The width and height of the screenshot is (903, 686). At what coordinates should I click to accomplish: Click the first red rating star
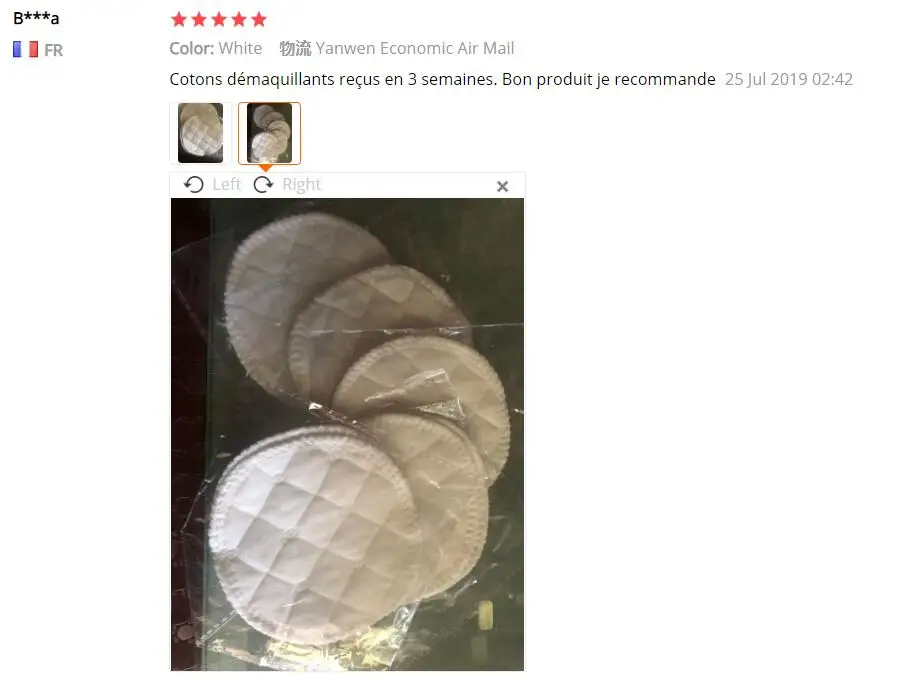(x=179, y=20)
